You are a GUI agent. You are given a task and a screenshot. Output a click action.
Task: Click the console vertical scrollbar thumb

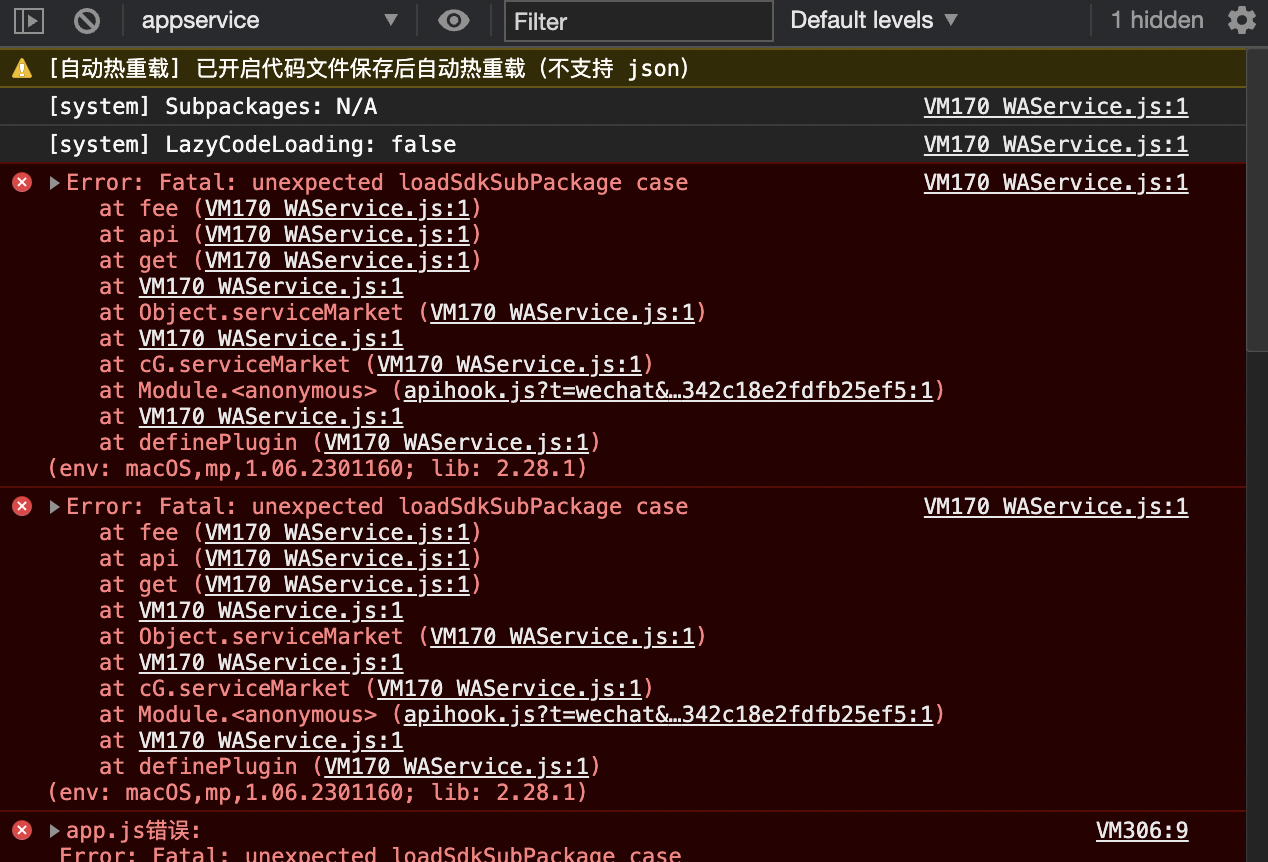1257,200
